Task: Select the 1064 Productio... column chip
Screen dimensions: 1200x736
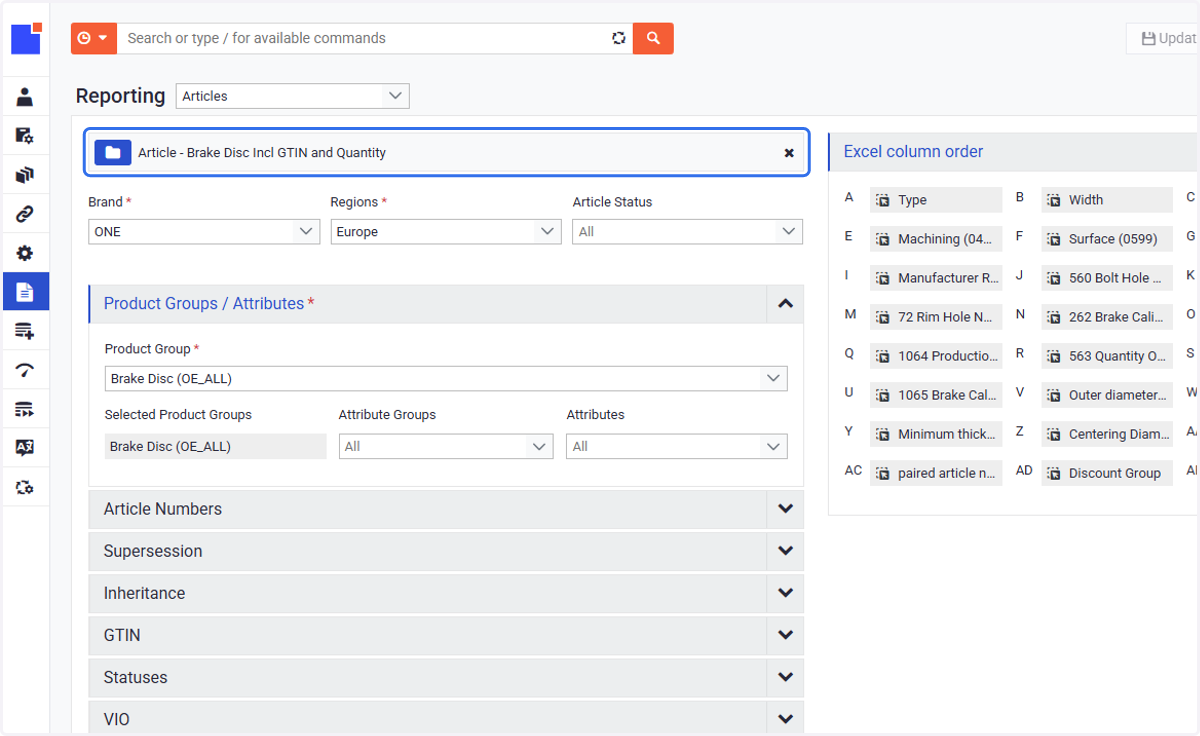Action: [936, 356]
